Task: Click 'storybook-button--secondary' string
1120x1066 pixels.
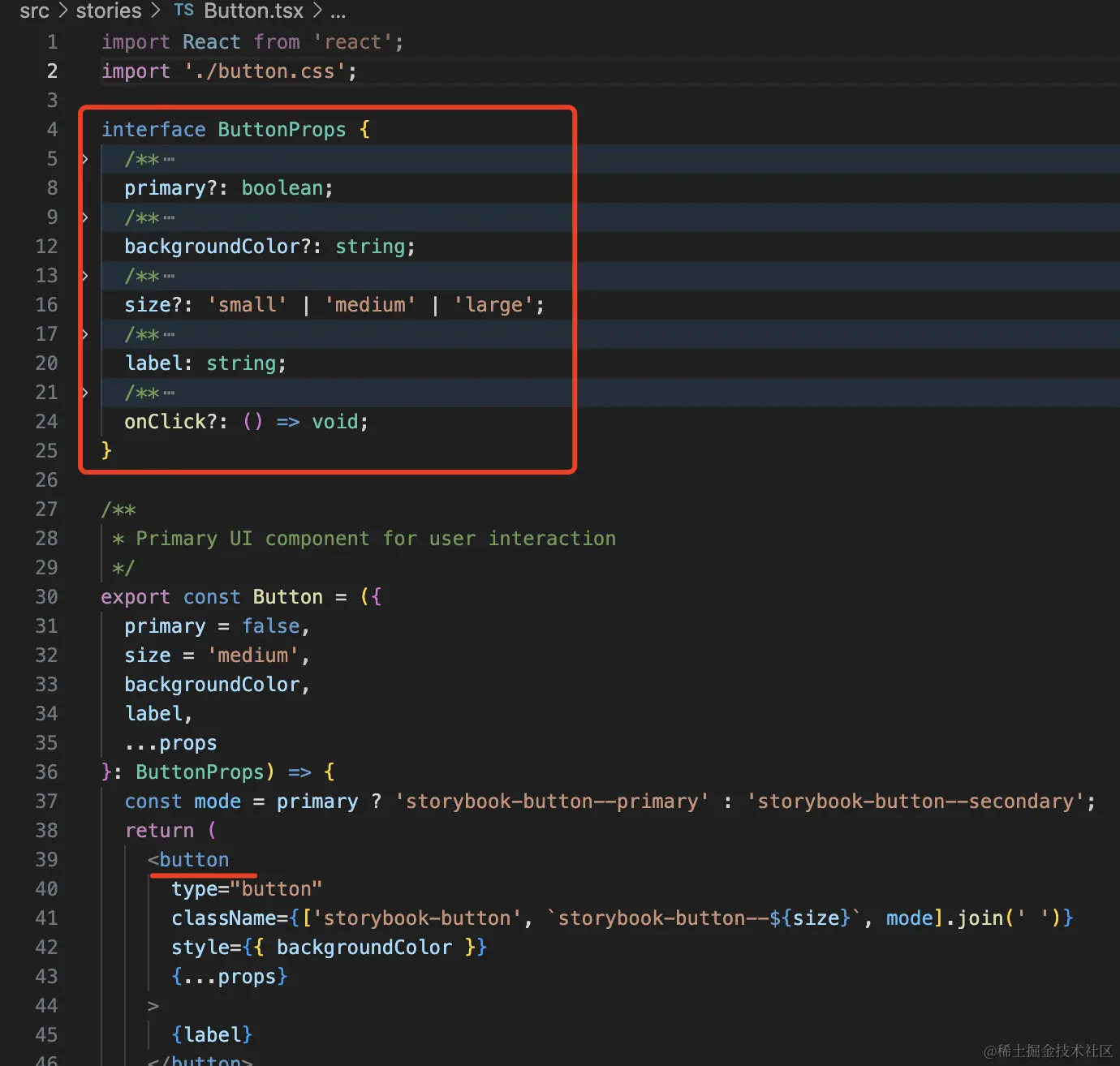Action: [x=915, y=802]
